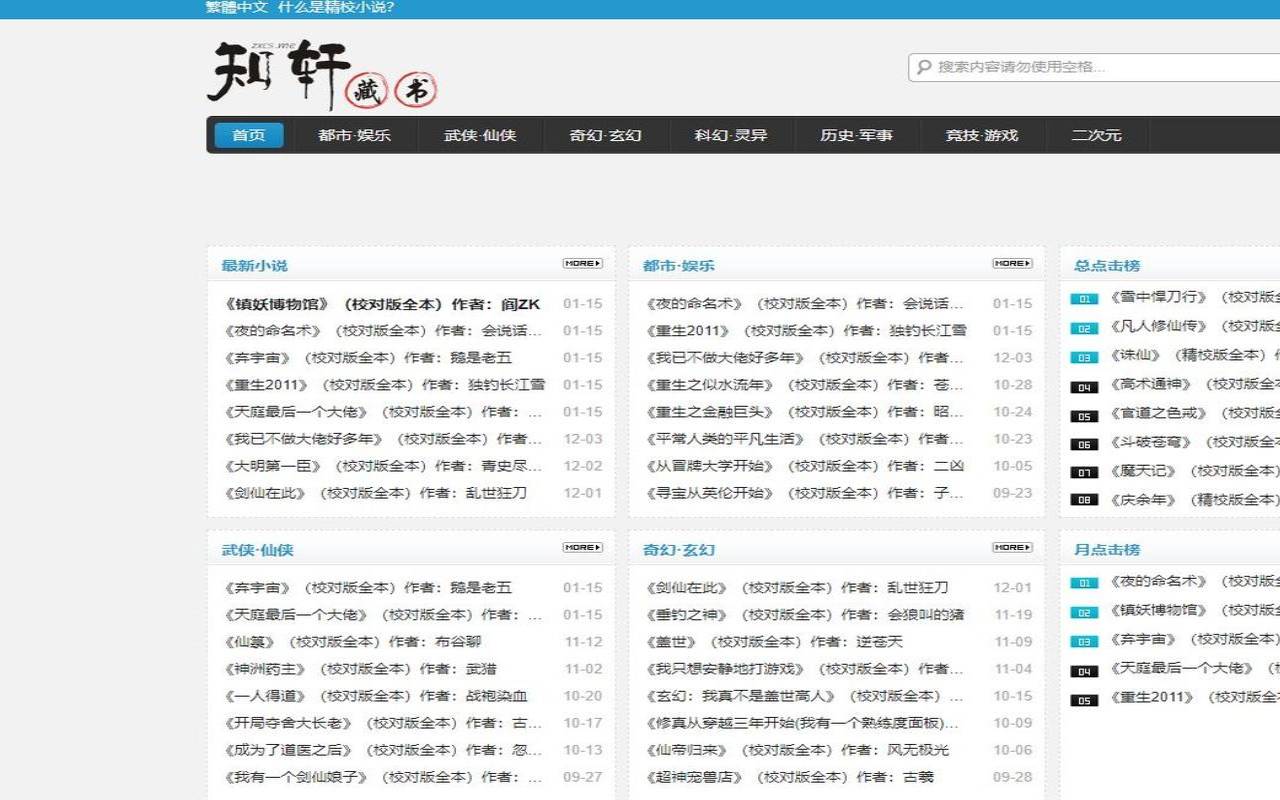Open 《庆余年》 in 总点击榜
This screenshot has height=800, width=1280.
click(1193, 500)
